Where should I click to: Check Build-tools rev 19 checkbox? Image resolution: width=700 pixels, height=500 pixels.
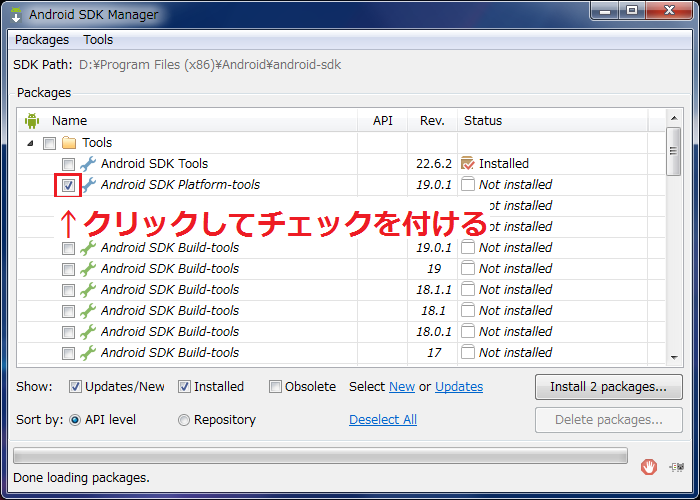tap(68, 269)
